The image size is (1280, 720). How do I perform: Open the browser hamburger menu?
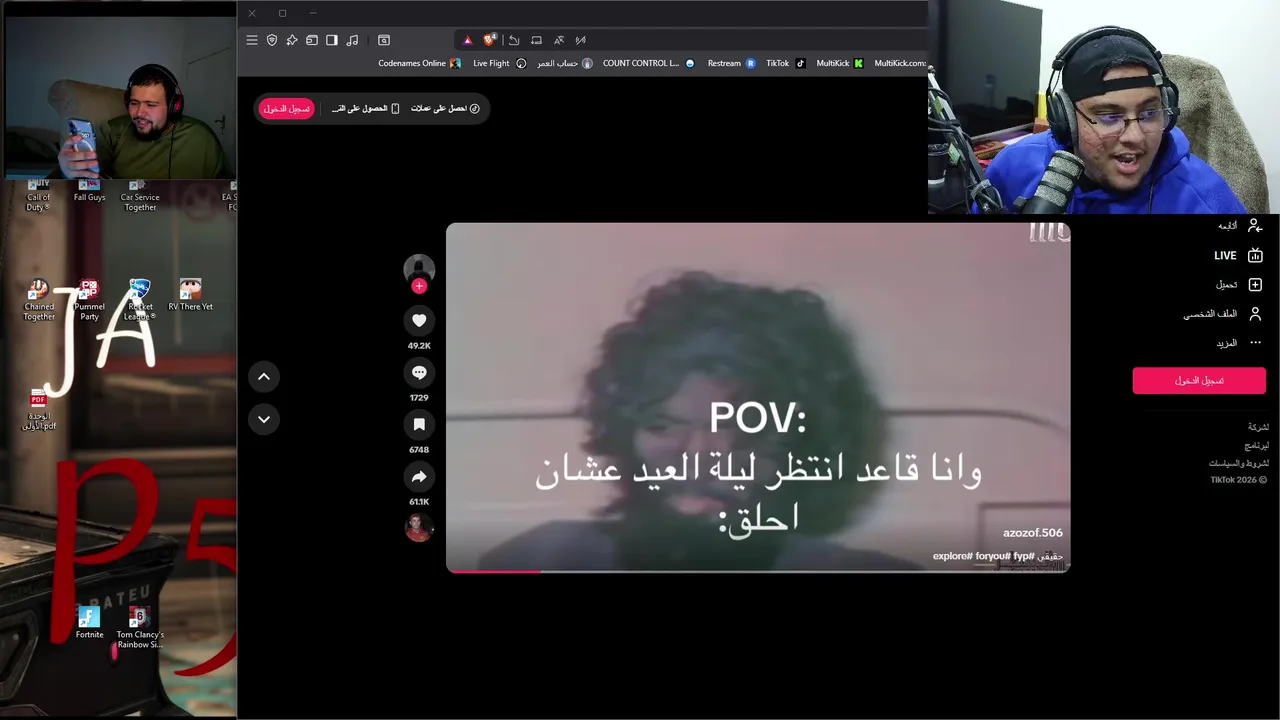pos(252,40)
